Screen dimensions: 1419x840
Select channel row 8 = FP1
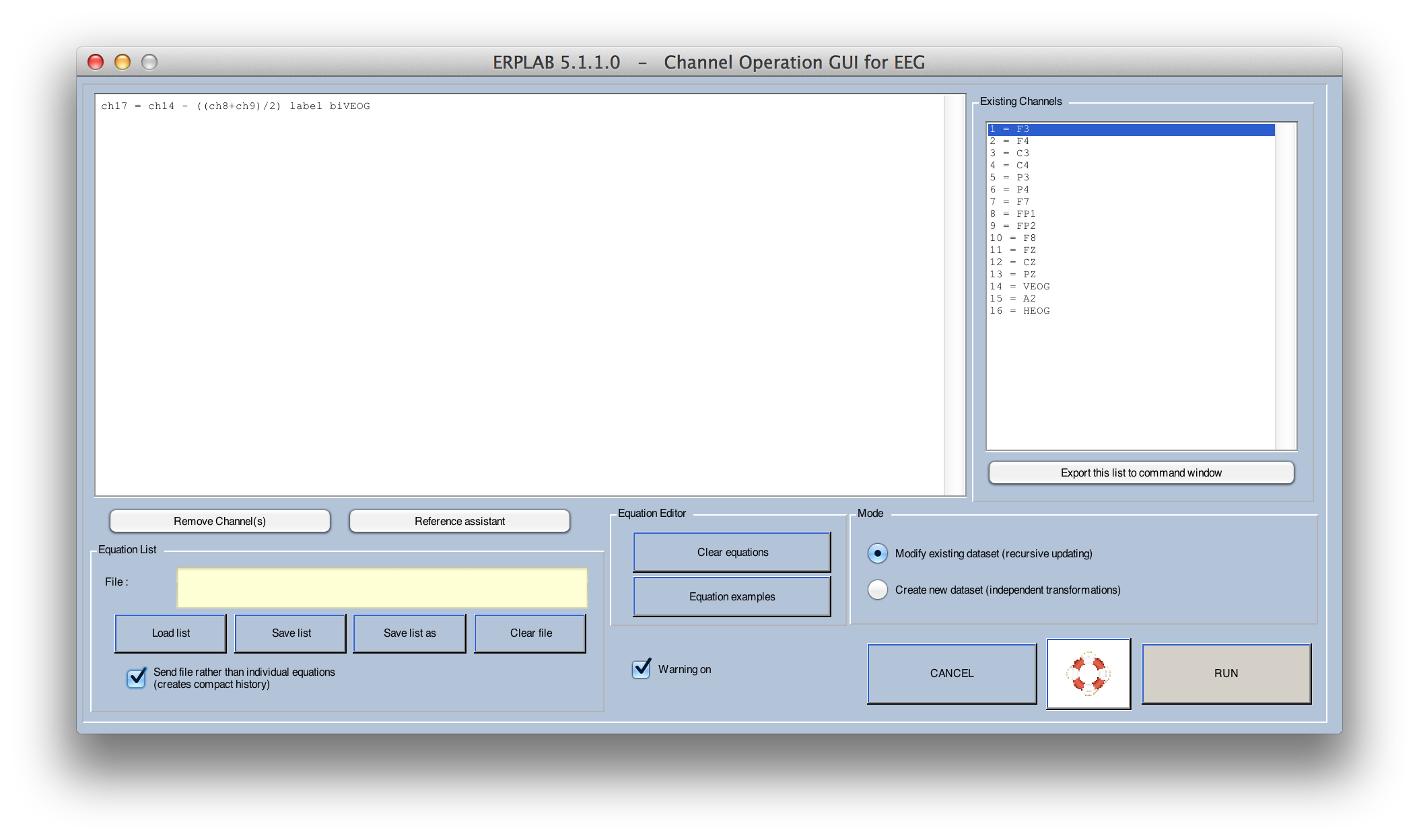[x=1131, y=214]
